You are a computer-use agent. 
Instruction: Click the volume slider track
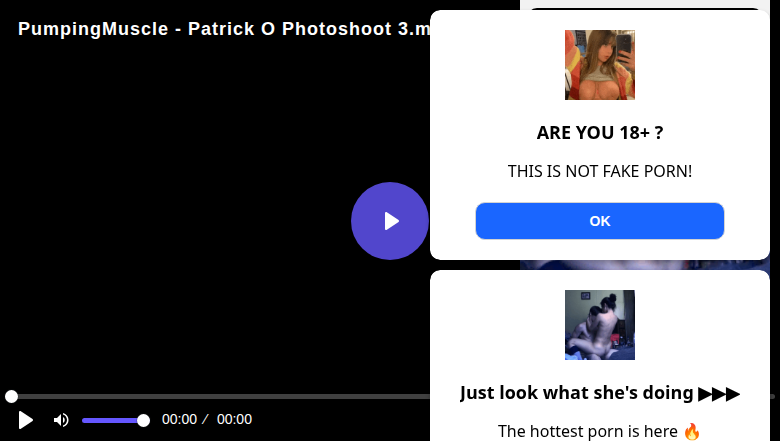pyautogui.click(x=110, y=420)
